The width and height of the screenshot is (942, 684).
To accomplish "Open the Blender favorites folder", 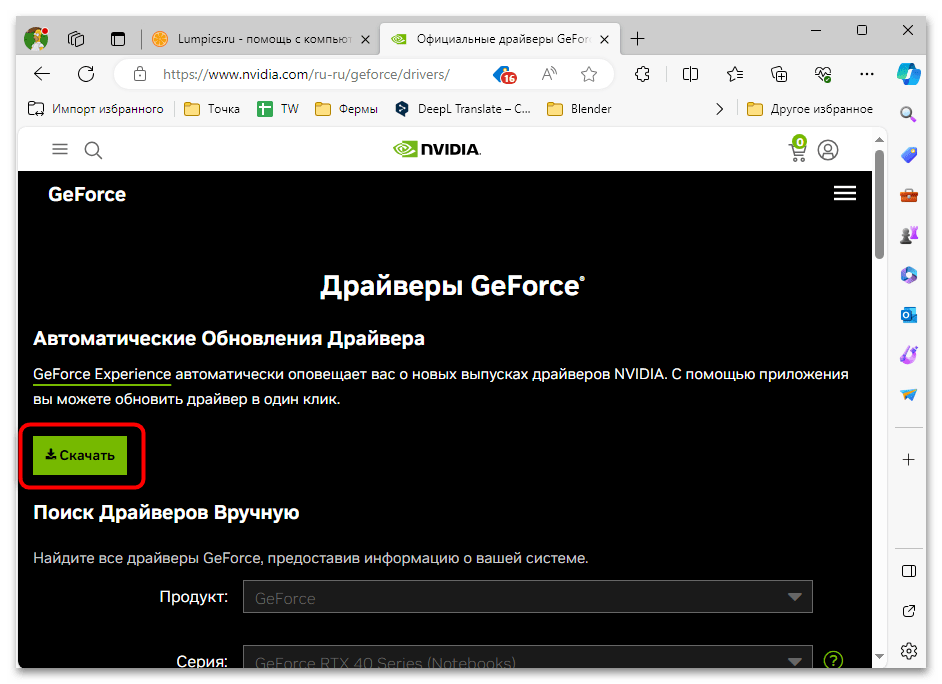I will 579,109.
